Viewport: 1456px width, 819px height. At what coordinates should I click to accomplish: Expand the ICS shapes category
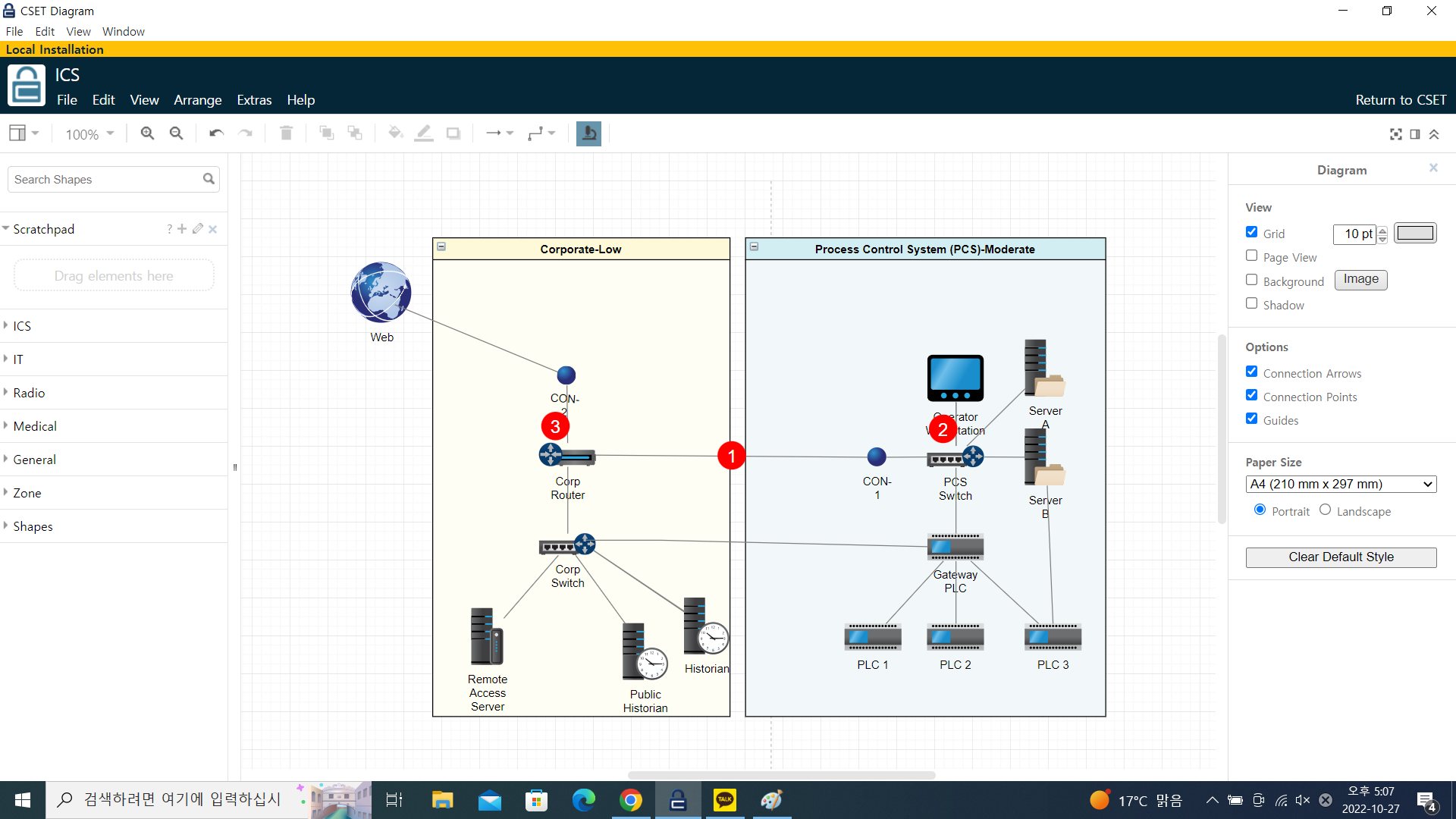click(22, 326)
